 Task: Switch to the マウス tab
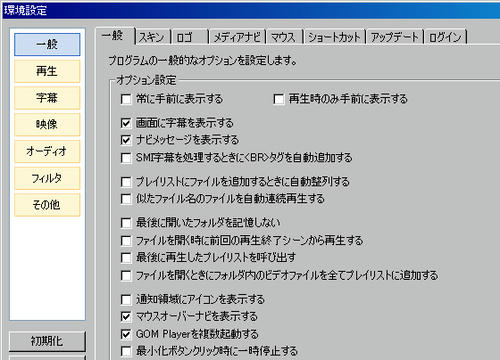284,37
